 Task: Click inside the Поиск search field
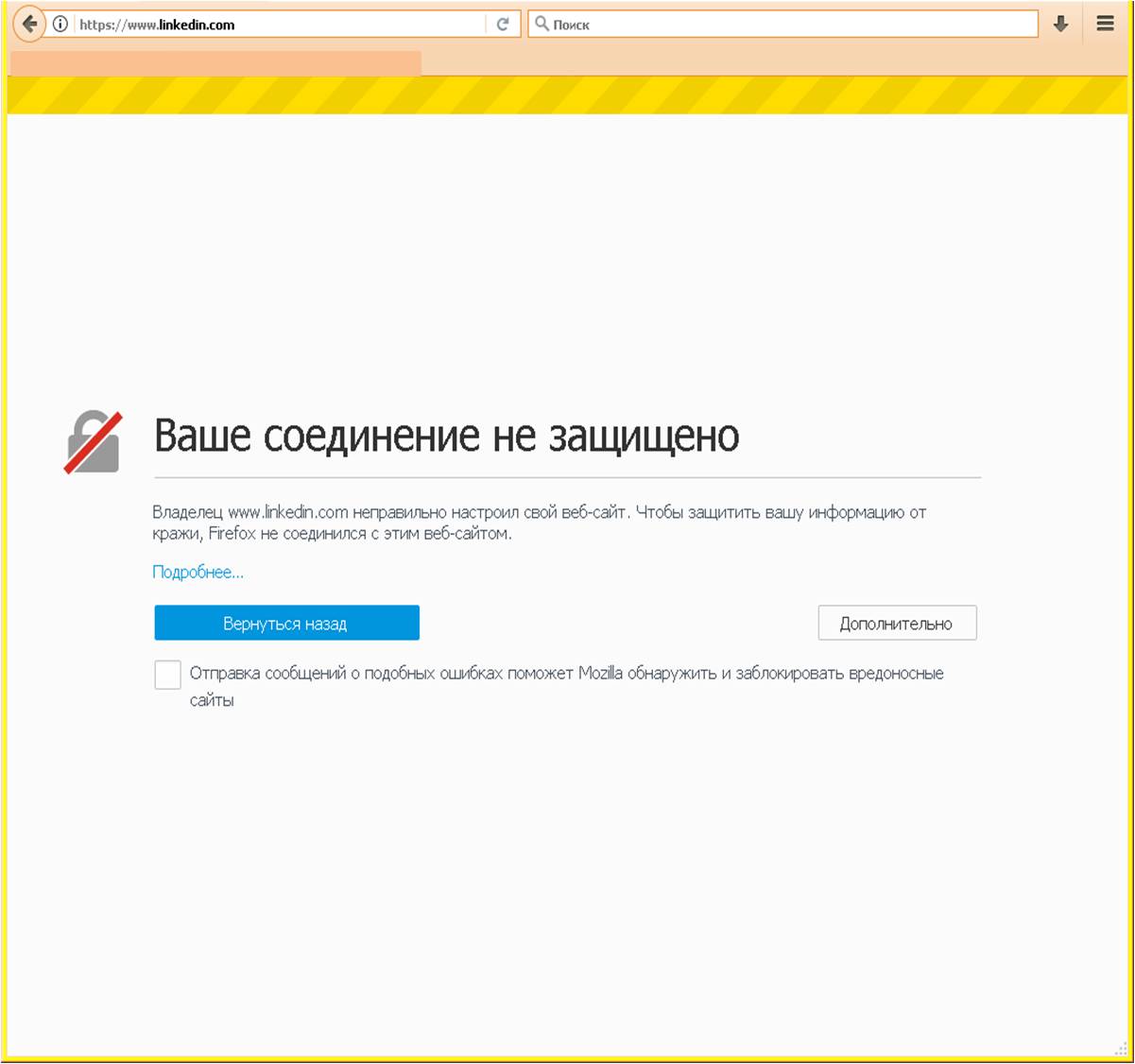pyautogui.click(x=782, y=25)
